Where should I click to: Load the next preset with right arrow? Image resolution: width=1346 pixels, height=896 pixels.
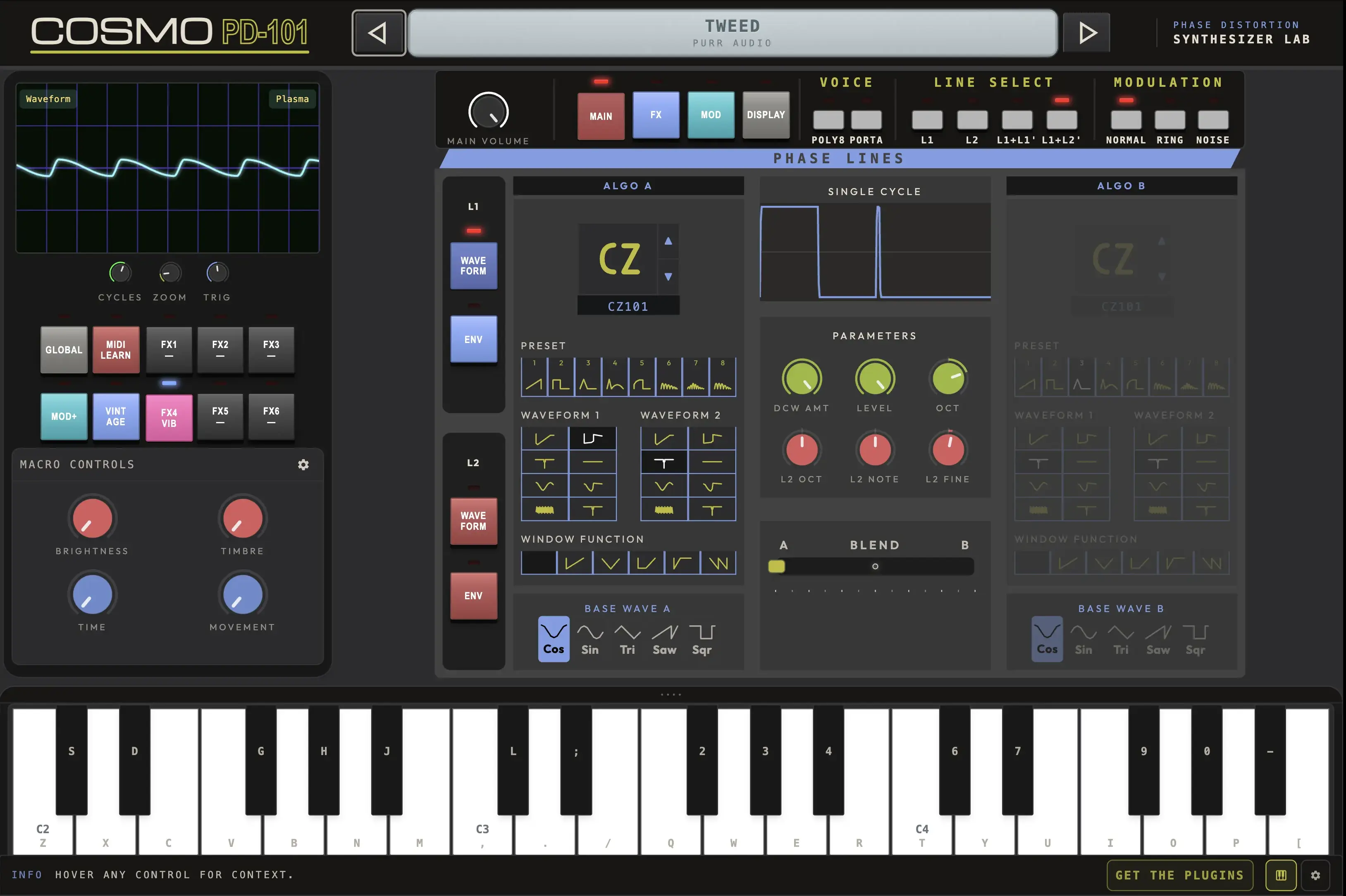tap(1086, 33)
